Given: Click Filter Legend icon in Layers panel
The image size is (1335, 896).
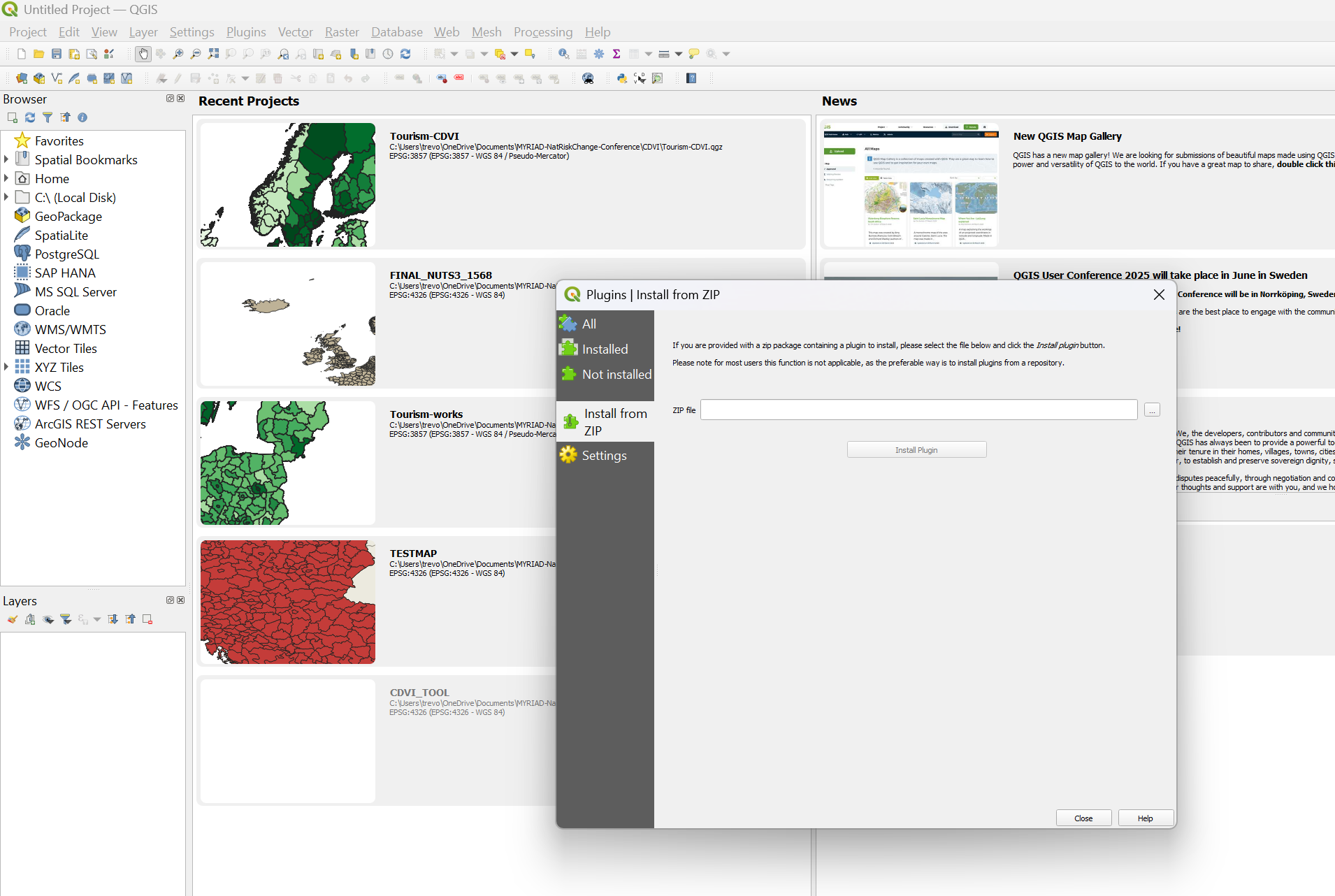Looking at the screenshot, I should pos(66,619).
